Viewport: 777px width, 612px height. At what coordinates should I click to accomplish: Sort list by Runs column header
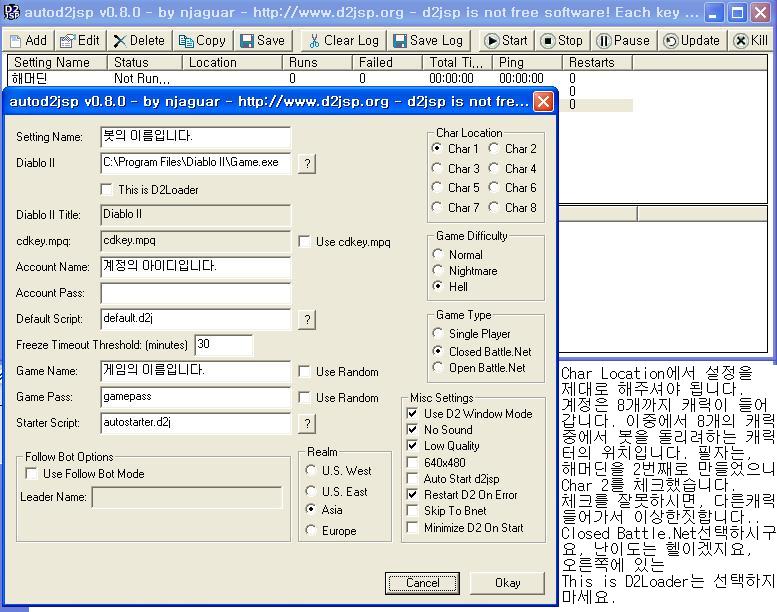coord(317,62)
